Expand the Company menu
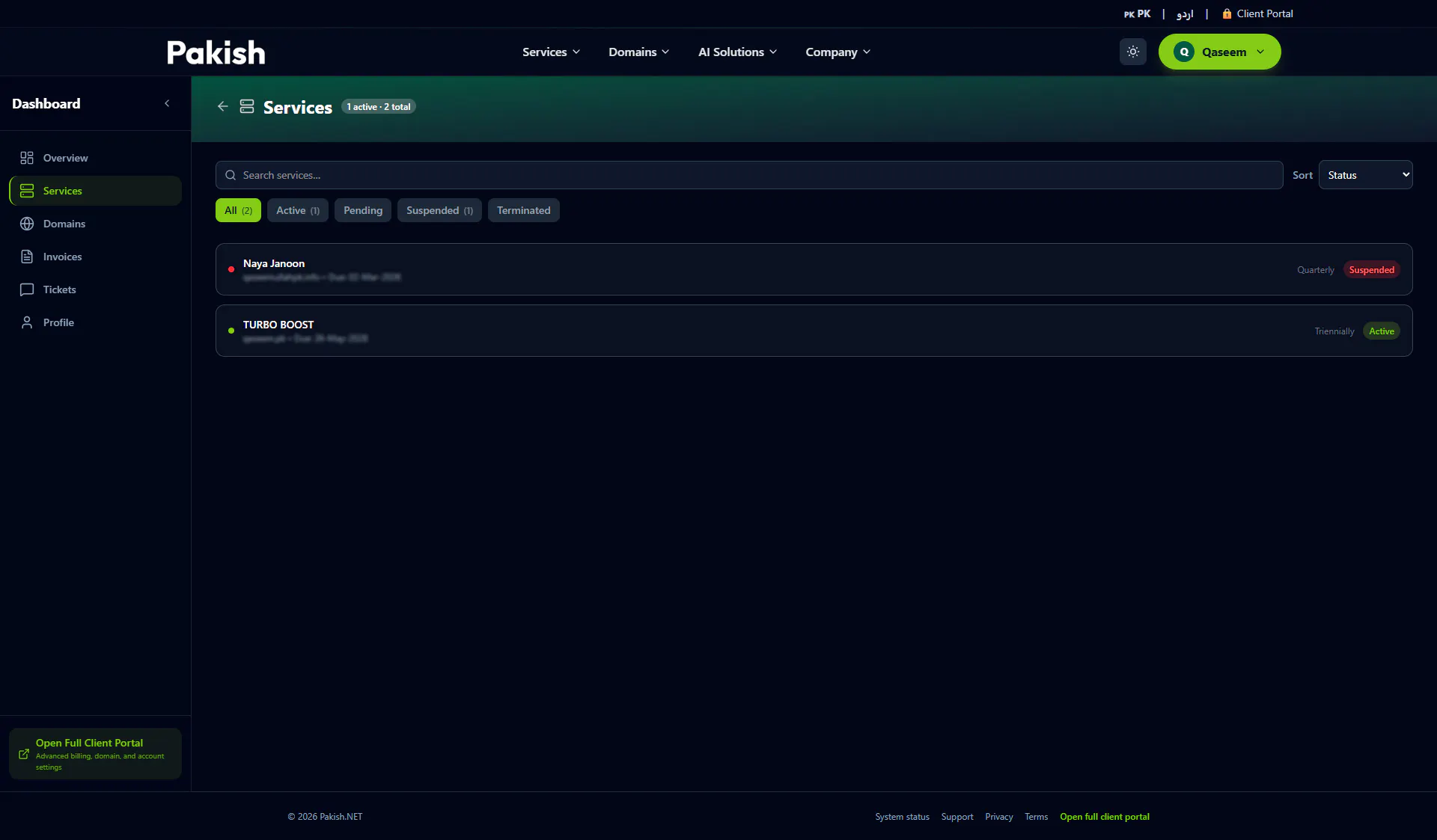The image size is (1437, 840). [x=838, y=52]
